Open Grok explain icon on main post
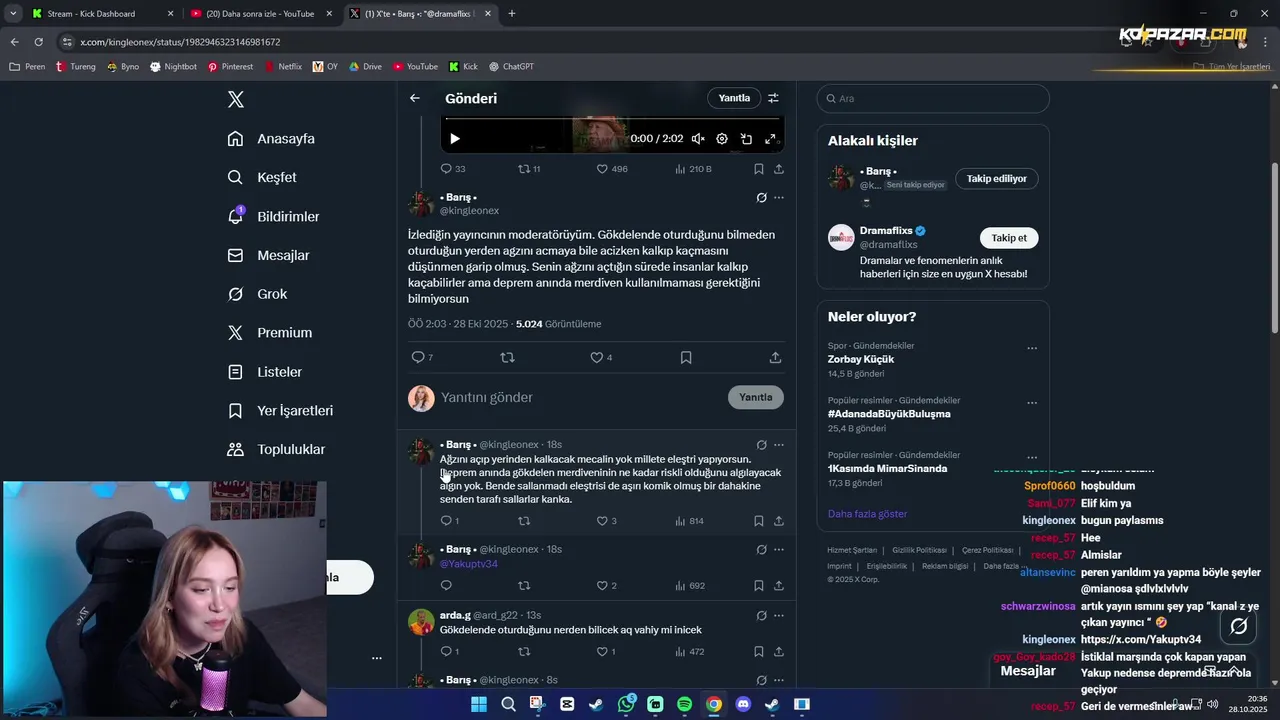 click(761, 198)
